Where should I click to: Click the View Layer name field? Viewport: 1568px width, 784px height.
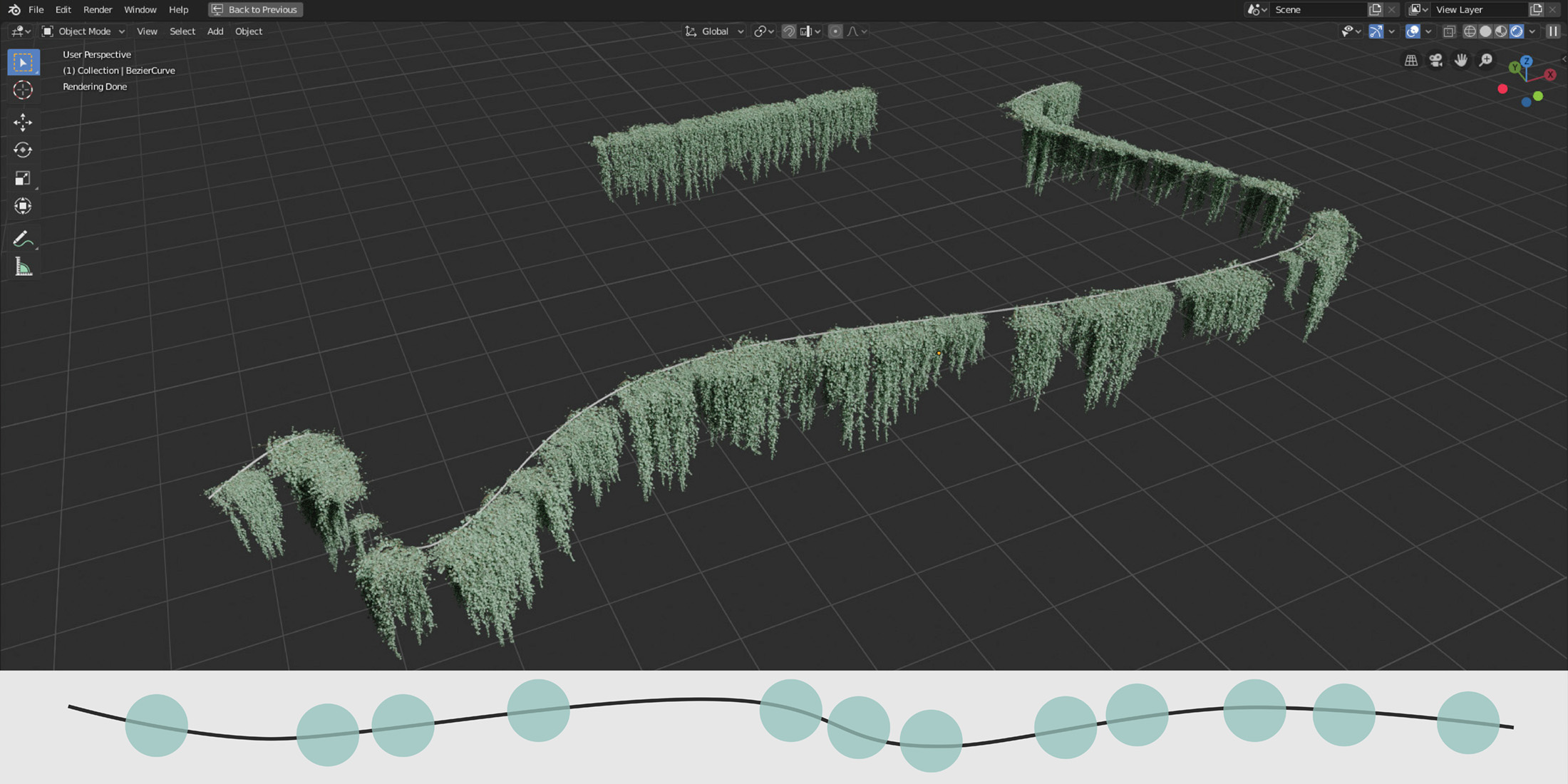tap(1480, 9)
